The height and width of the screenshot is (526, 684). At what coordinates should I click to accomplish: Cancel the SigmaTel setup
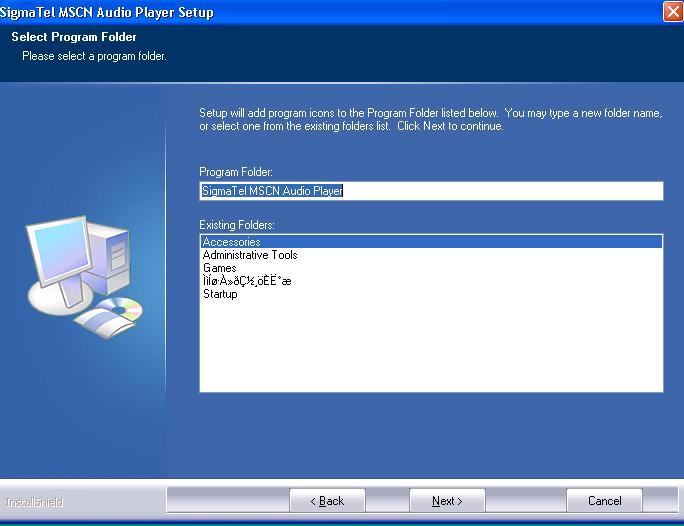point(604,501)
